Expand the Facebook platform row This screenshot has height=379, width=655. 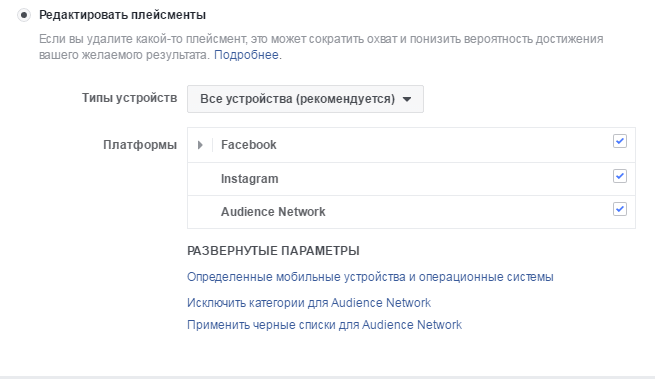click(x=200, y=145)
